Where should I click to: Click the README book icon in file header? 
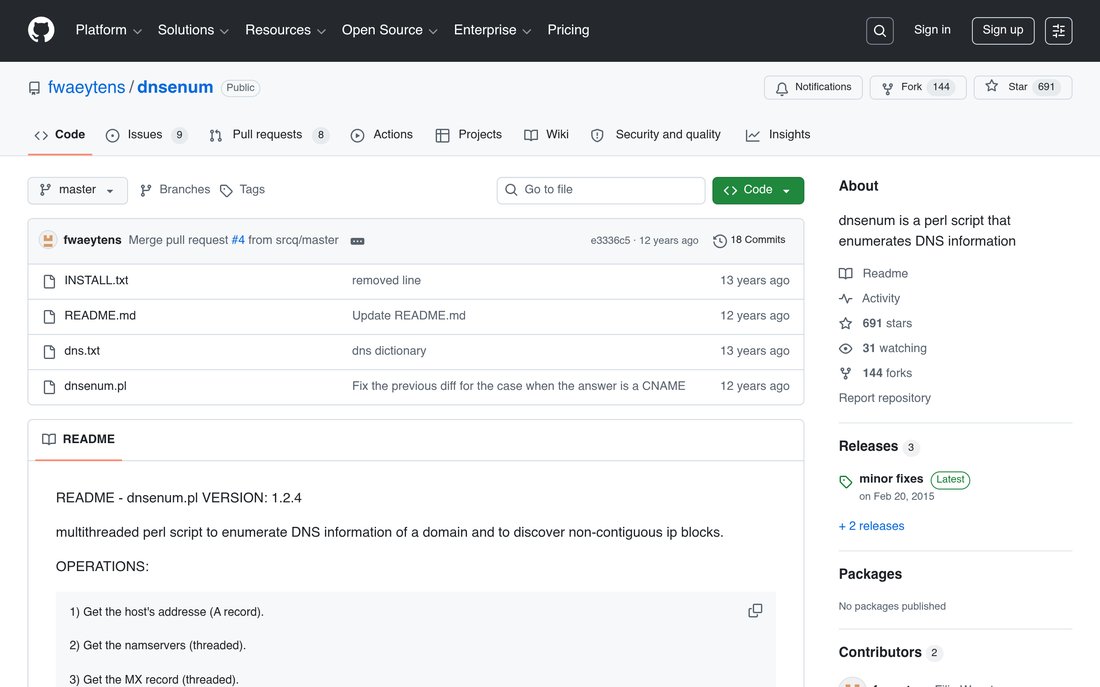(48, 439)
